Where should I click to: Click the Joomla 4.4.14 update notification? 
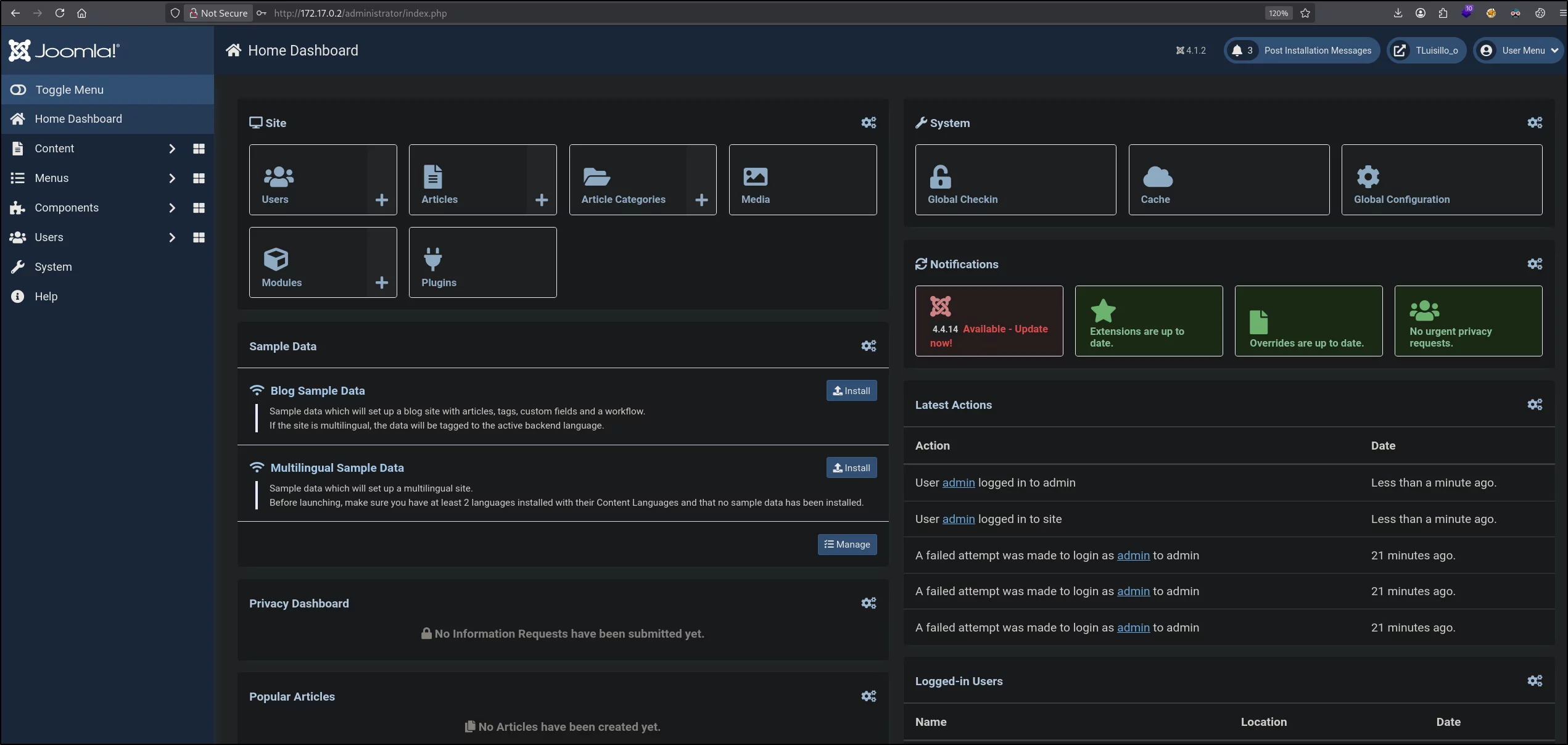[989, 321]
